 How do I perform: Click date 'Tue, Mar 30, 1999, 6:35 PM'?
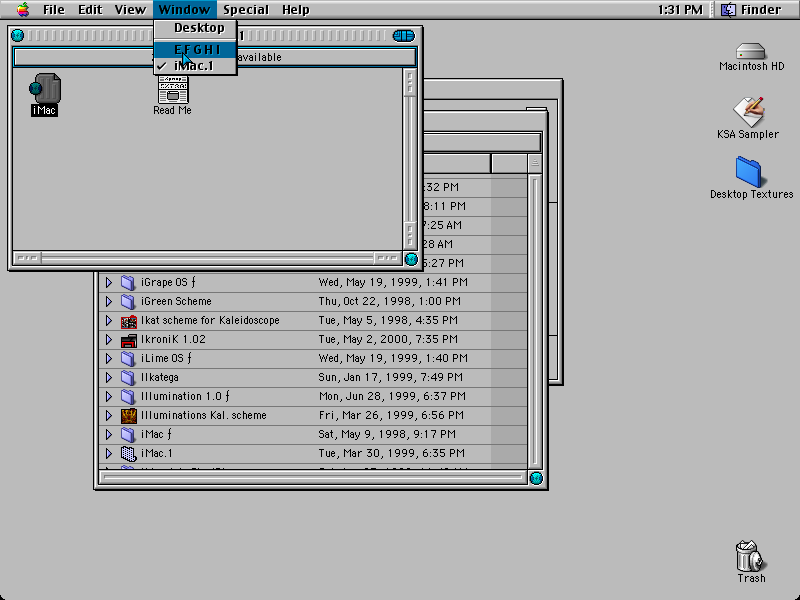click(x=391, y=453)
